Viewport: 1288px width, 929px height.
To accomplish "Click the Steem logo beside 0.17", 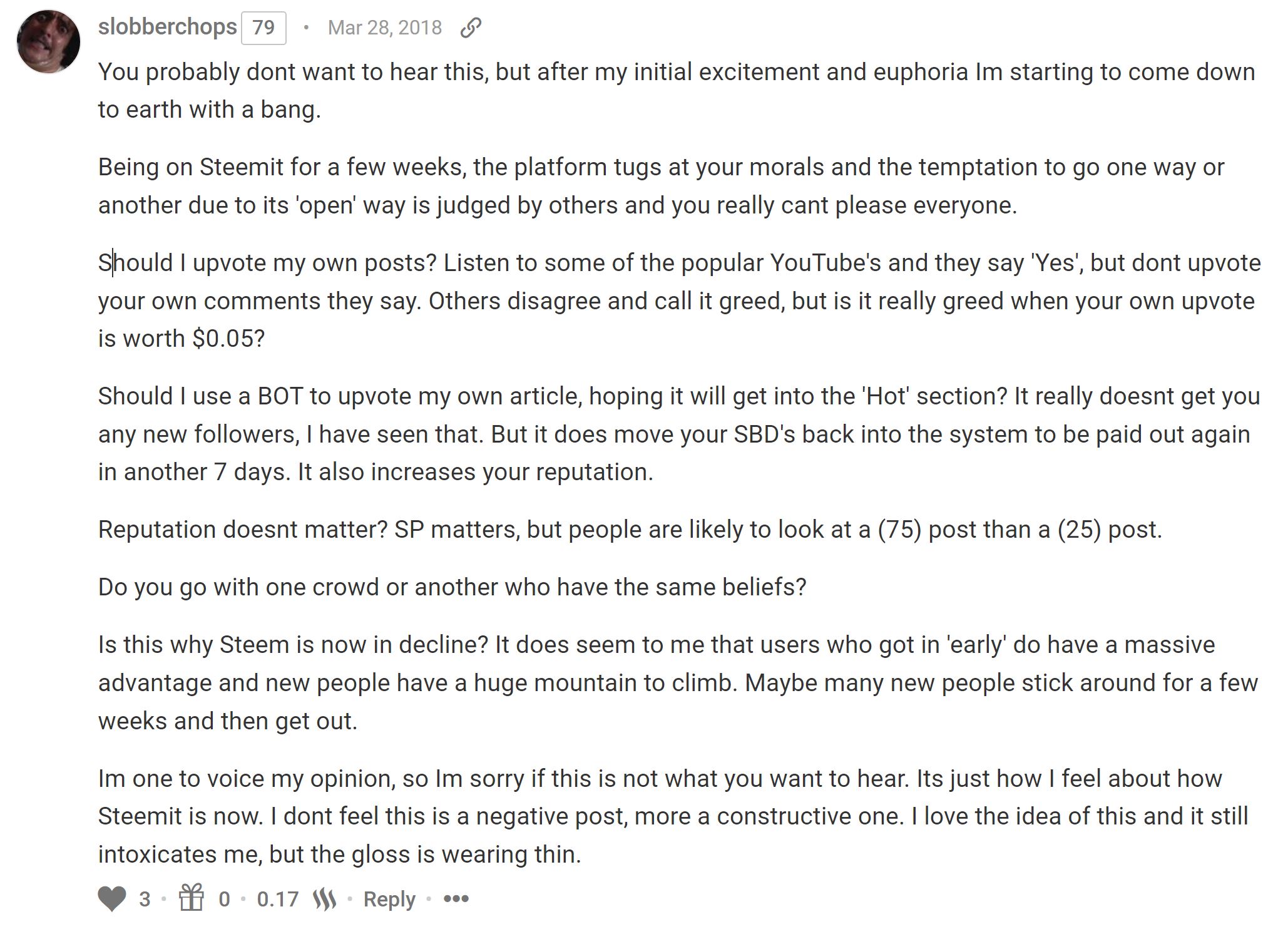I will (325, 900).
